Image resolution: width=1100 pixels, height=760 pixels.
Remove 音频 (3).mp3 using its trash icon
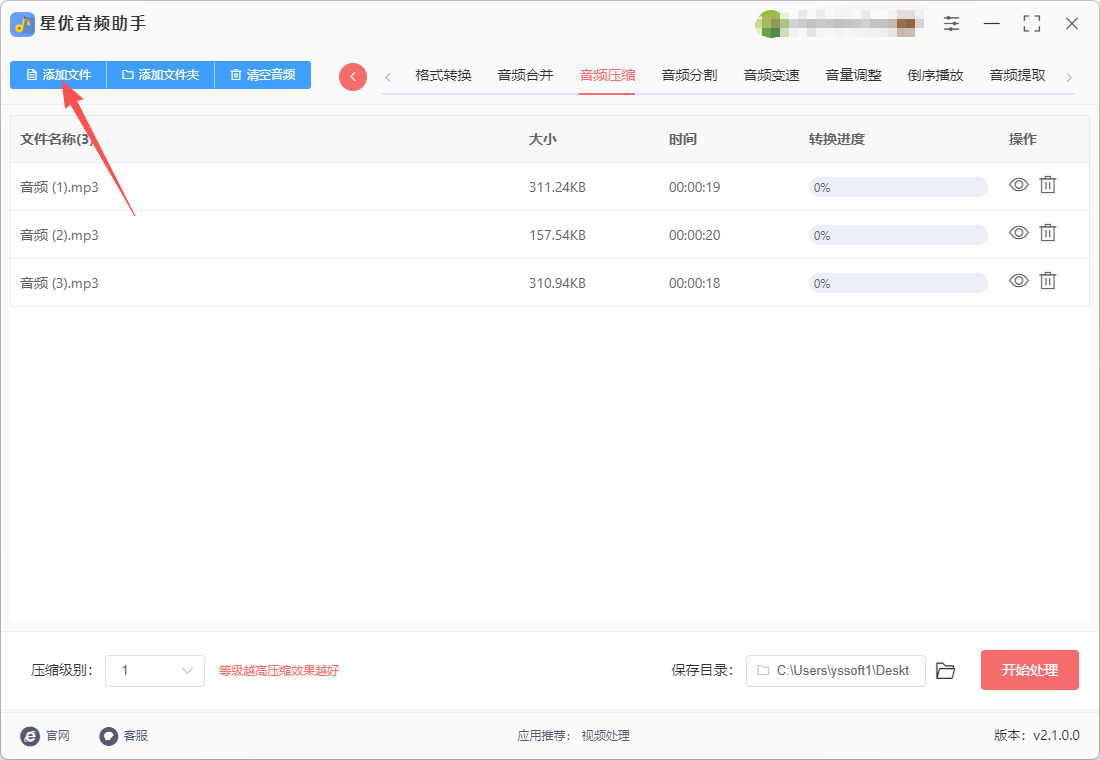1047,281
